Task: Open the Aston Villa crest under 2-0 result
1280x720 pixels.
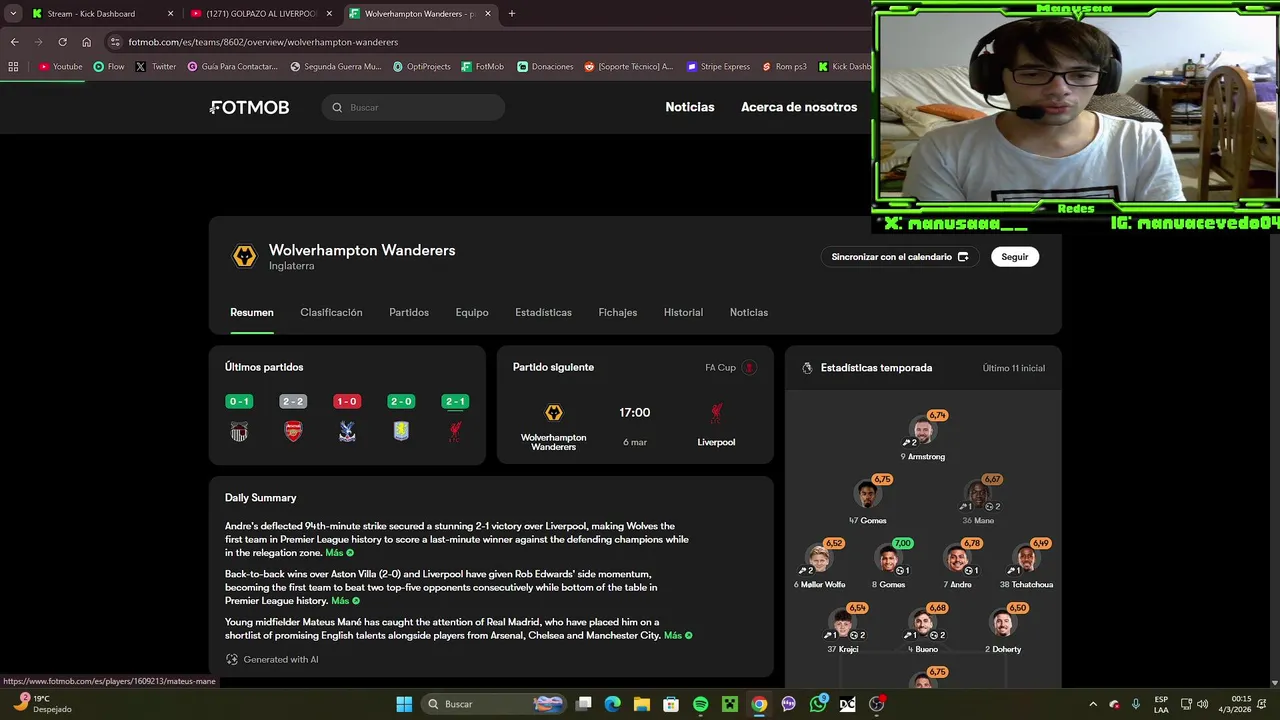Action: tap(401, 431)
